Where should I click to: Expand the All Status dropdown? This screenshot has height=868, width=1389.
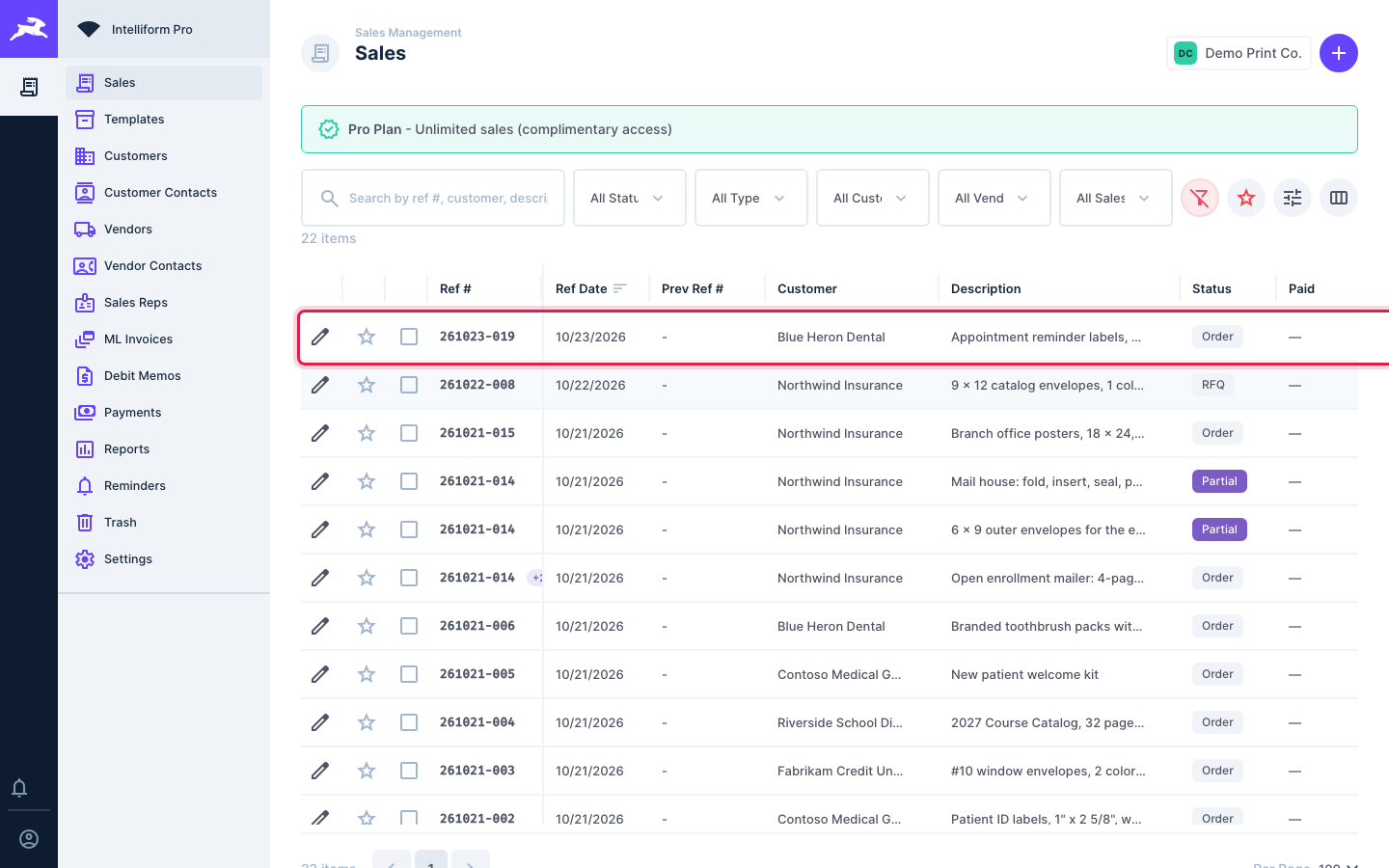[630, 198]
